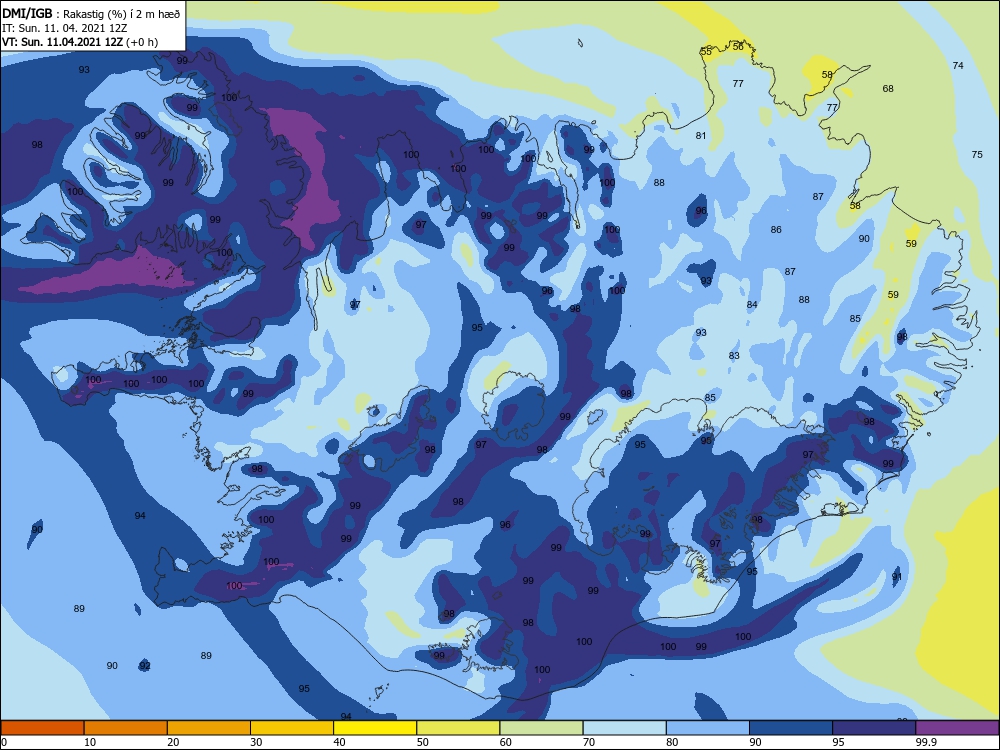Pick the 95–99.9 dark indigo legend swatch
This screenshot has width=1000, height=750.
click(874, 728)
